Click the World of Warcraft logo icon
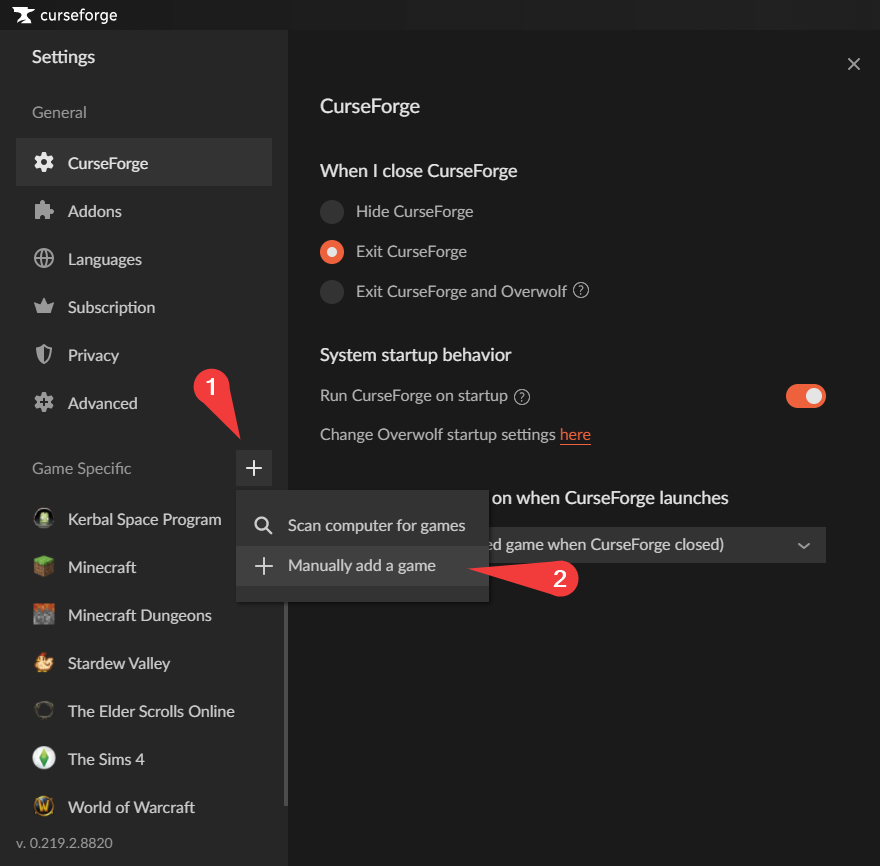The width and height of the screenshot is (880, 866). click(x=44, y=807)
